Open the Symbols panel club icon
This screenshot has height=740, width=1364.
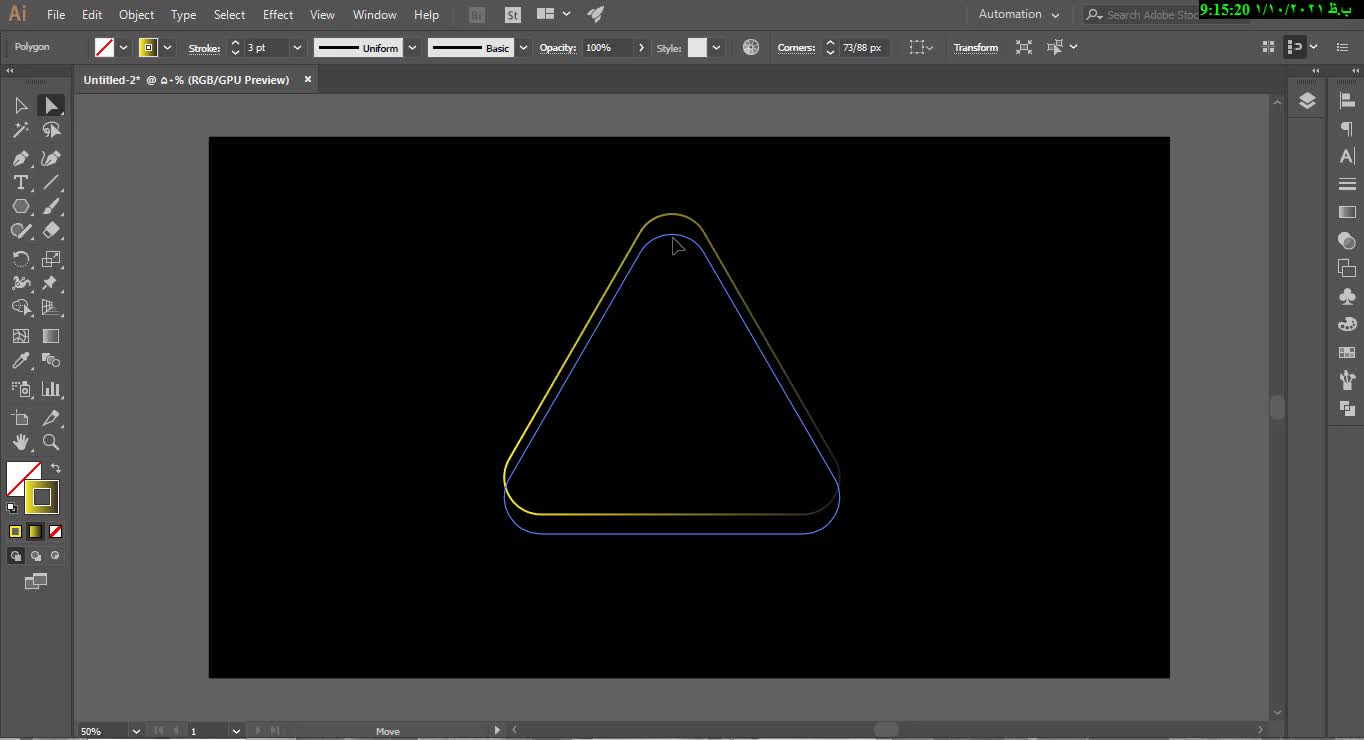pos(1347,297)
